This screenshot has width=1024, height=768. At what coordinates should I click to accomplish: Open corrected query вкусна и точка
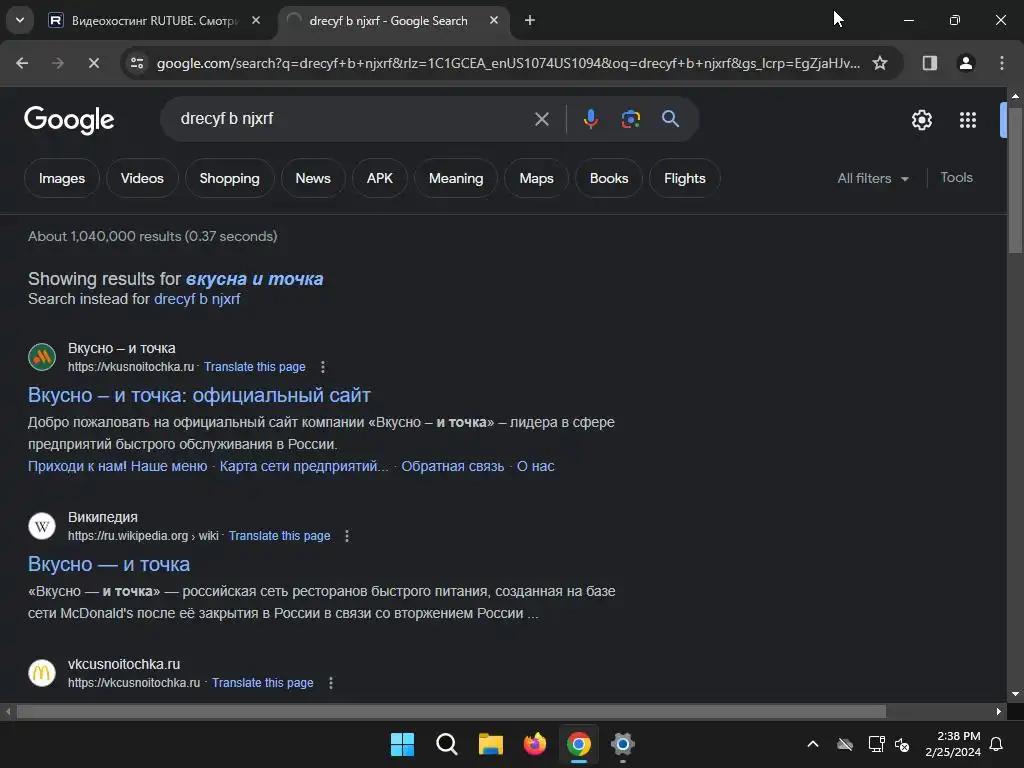(254, 279)
